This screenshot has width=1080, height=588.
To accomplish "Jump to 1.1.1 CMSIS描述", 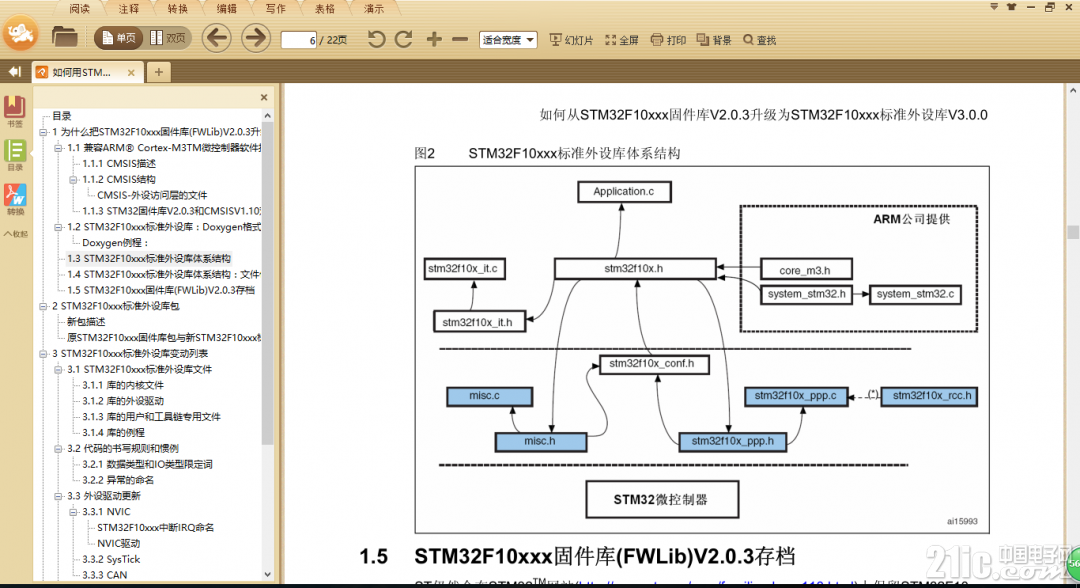I will pyautogui.click(x=119, y=164).
